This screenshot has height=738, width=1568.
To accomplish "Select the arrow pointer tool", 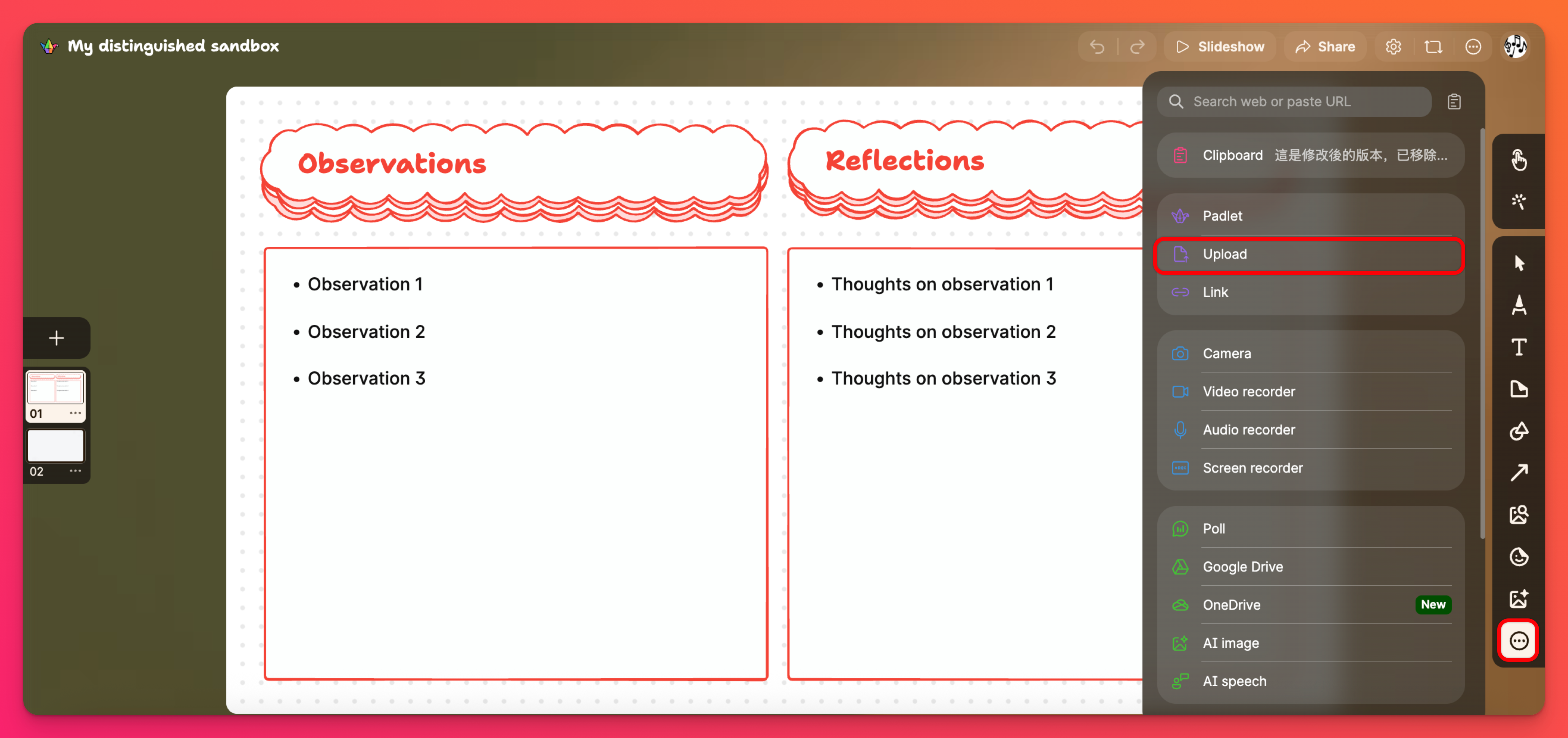I will (1519, 263).
